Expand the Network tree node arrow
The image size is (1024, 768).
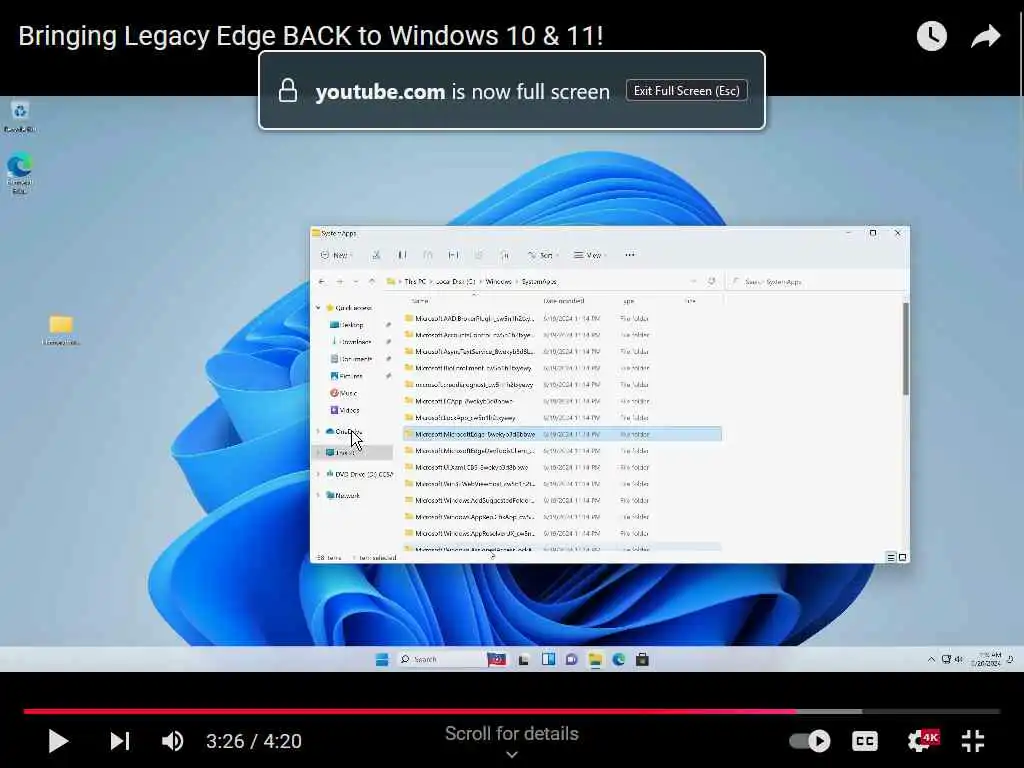tap(318, 496)
